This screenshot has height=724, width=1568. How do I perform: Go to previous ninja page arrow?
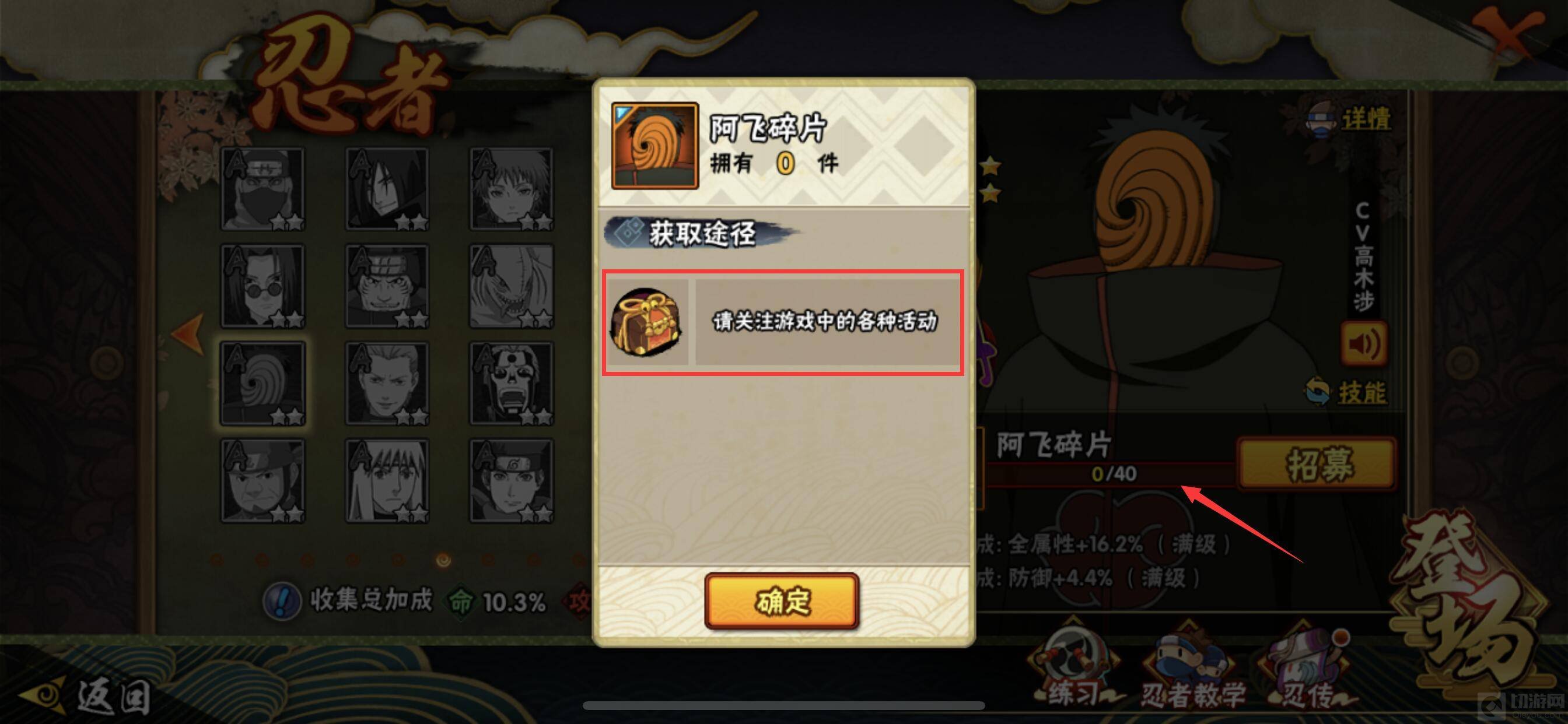point(187,333)
